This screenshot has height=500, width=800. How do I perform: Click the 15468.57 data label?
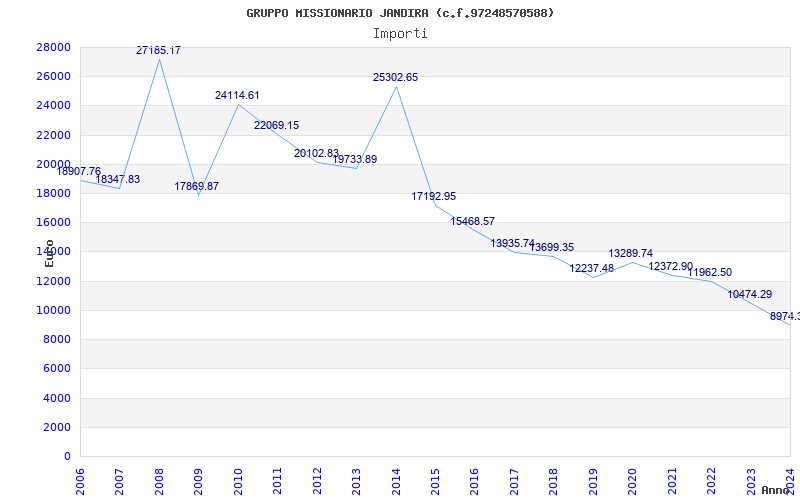click(x=472, y=221)
